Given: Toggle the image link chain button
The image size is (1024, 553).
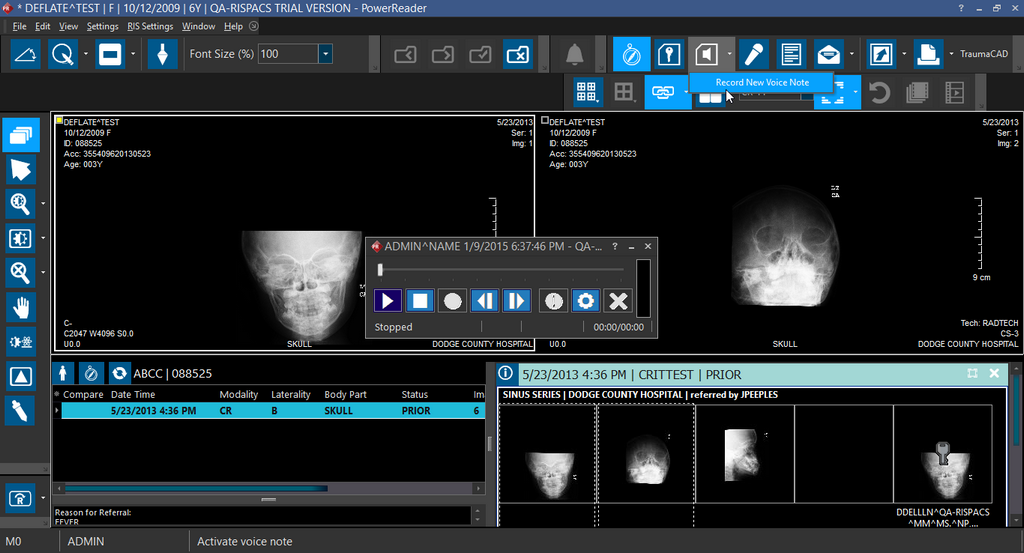Looking at the screenshot, I should [x=662, y=93].
